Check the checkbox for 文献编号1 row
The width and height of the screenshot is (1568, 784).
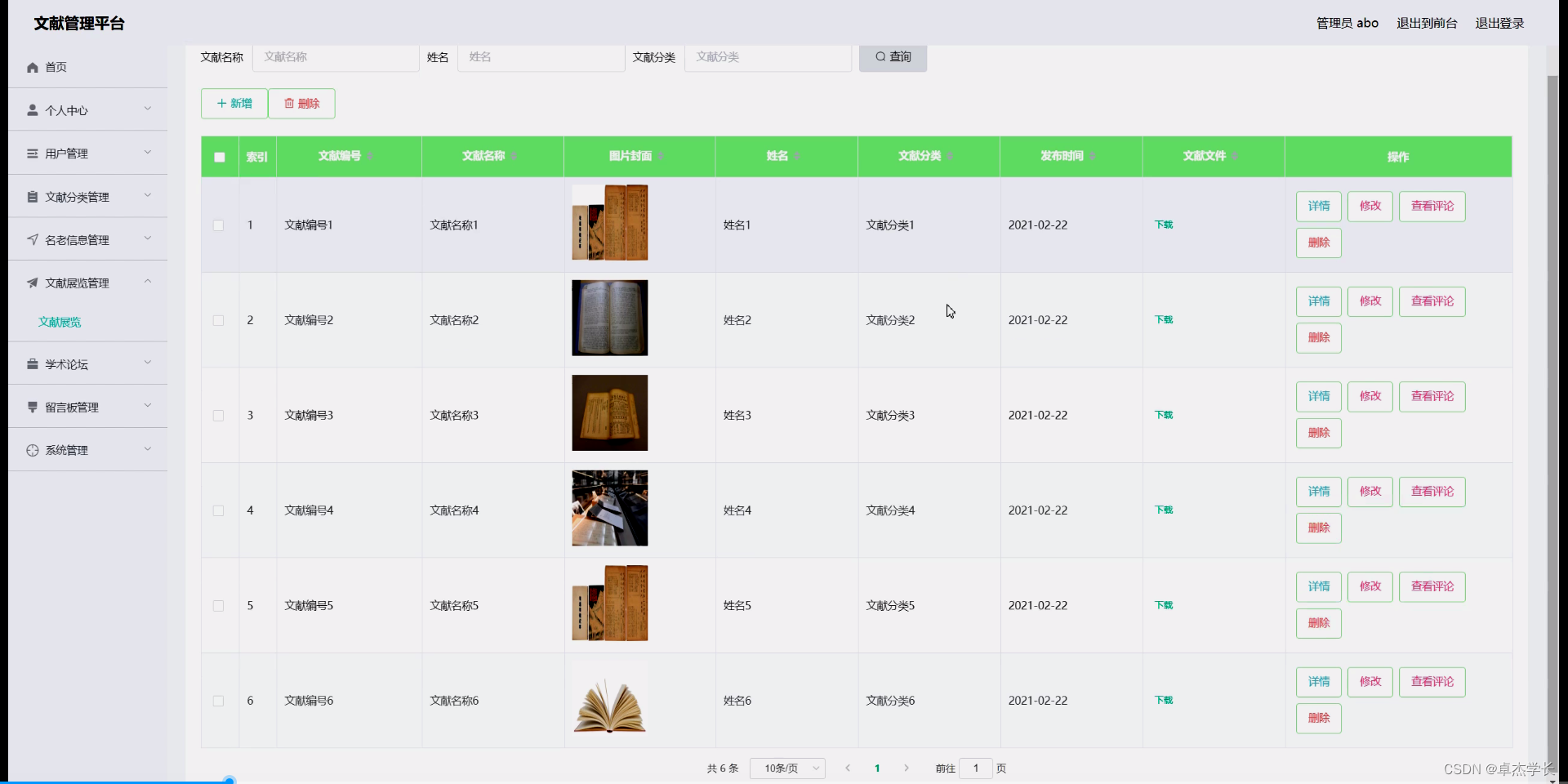click(219, 225)
